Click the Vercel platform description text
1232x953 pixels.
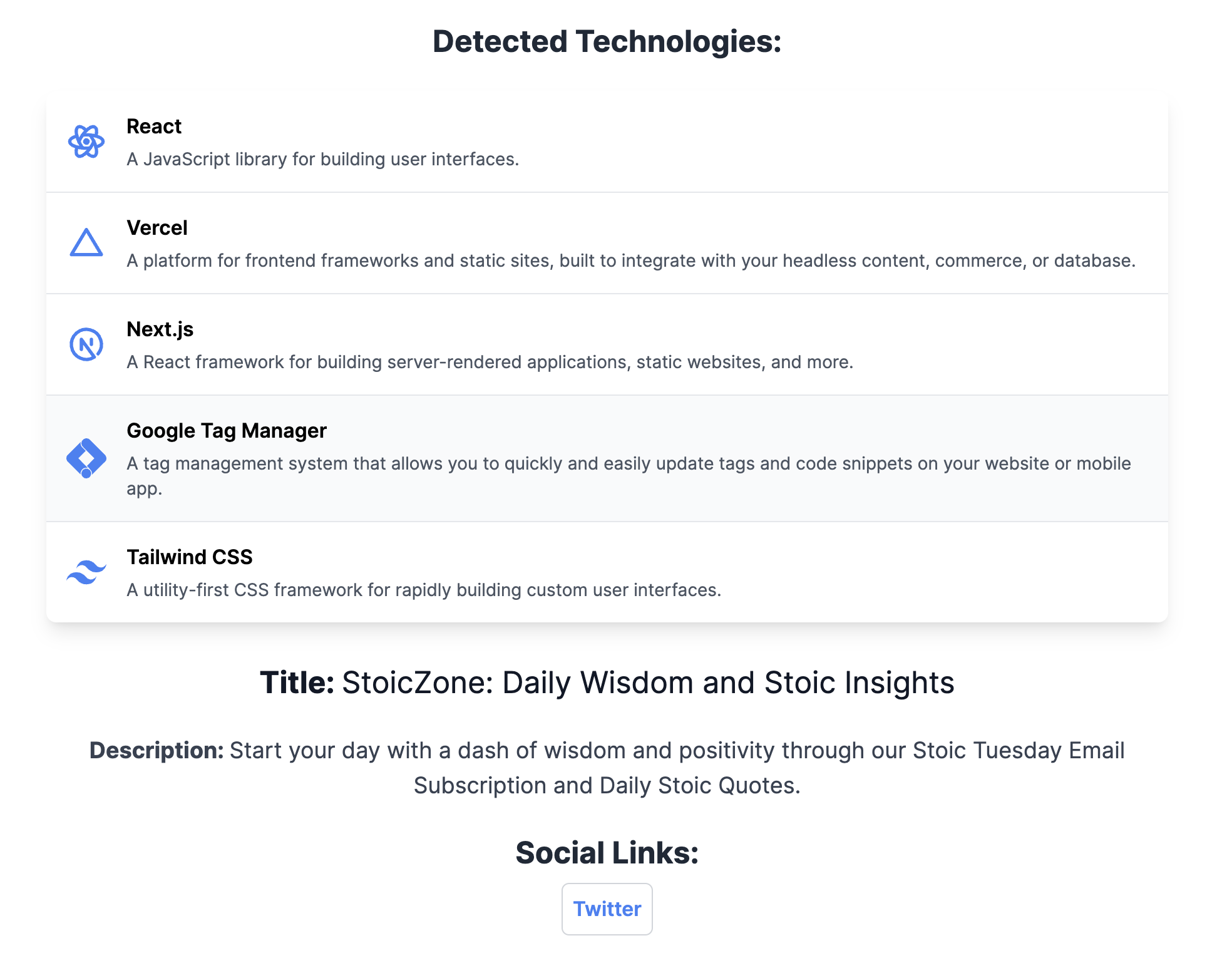tap(631, 261)
